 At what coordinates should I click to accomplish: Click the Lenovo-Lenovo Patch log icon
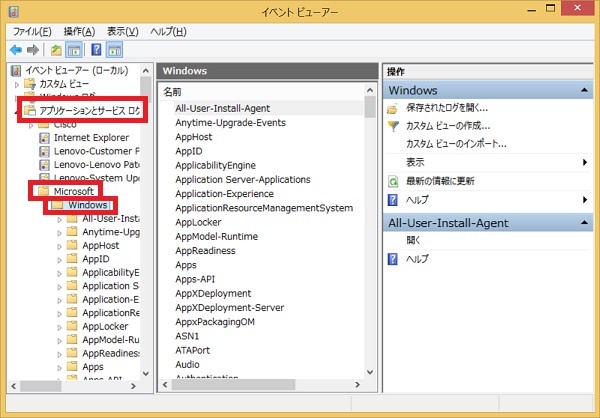[45, 165]
